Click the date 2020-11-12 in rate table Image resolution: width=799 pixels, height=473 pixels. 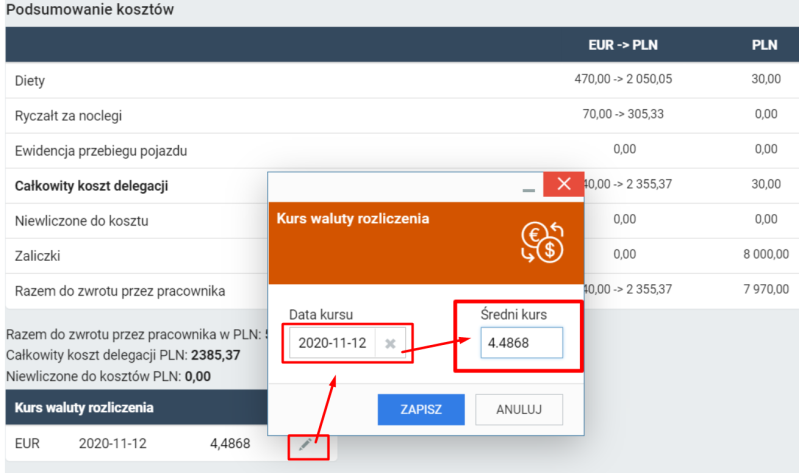click(113, 443)
